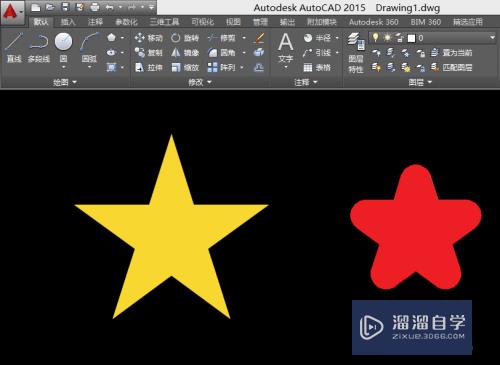Click the Open file icon in quick access toolbar
Screen dimensions: 500x365
tap(50, 7)
